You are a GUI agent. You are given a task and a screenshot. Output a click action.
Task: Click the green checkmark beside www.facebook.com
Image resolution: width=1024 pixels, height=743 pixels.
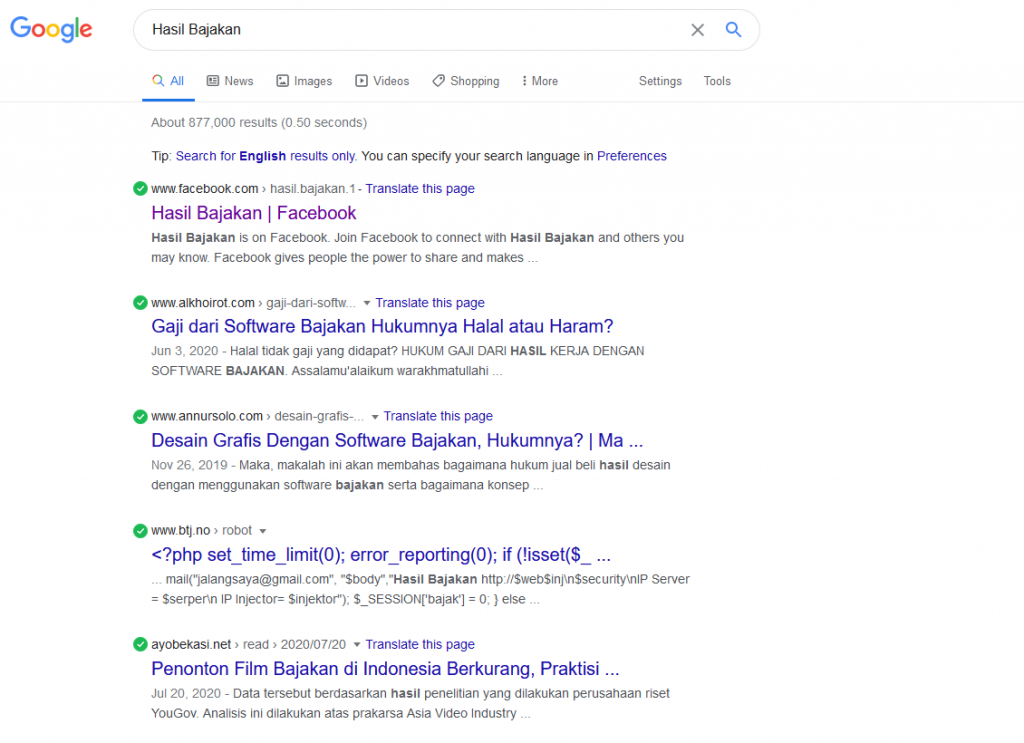coord(140,189)
